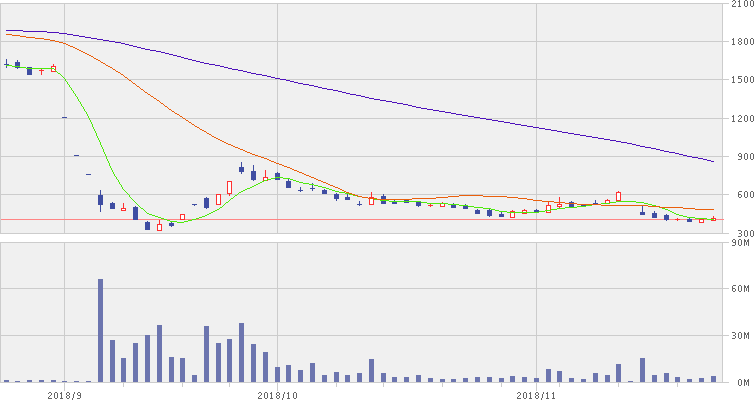Click the 30M volume axis label

pos(742,336)
